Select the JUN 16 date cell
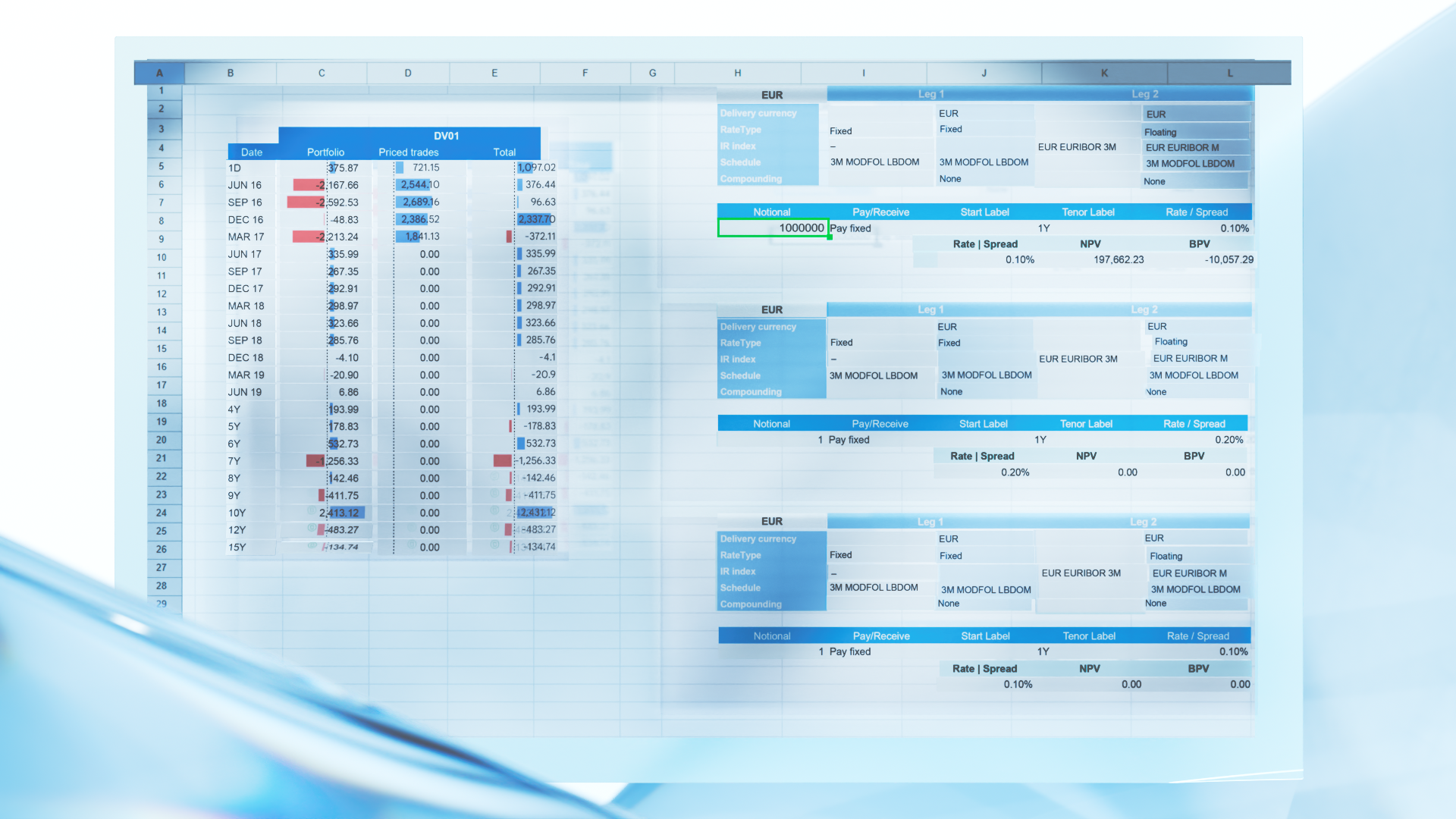 pos(245,185)
